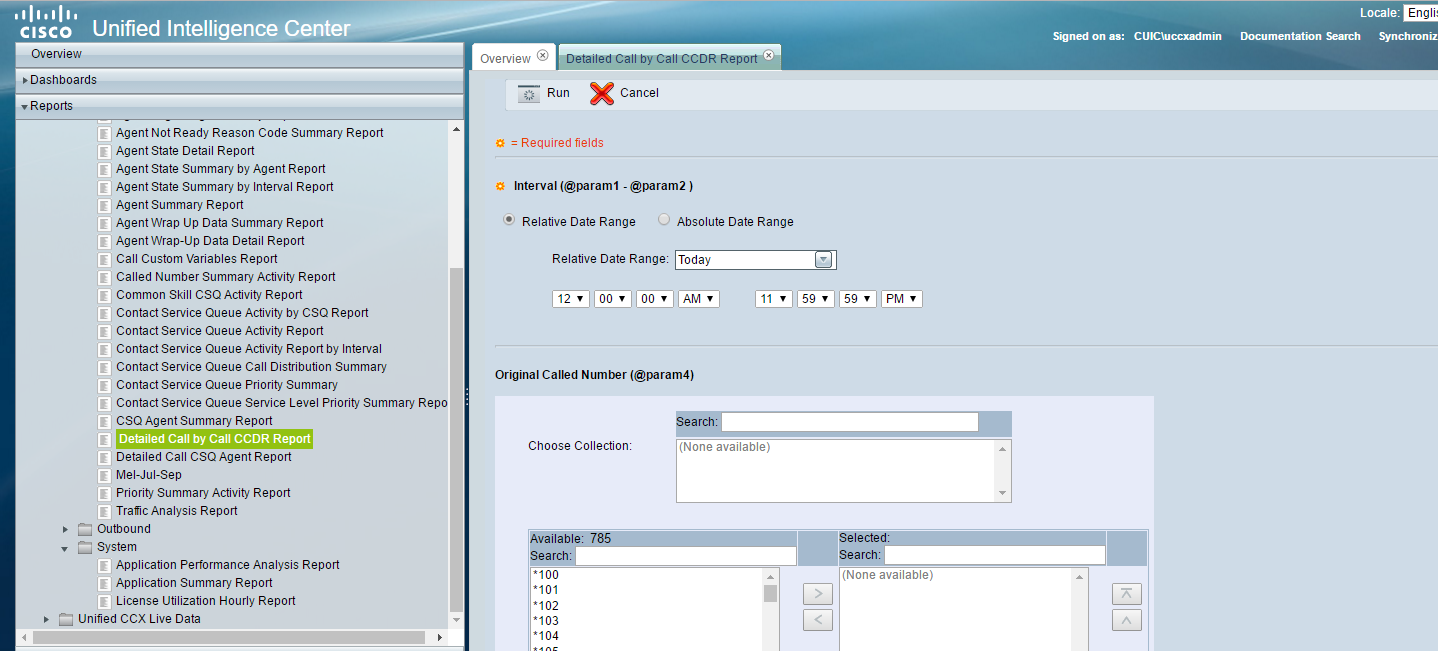Click report icon beside Agent State Detail Report
1438x651 pixels.
[x=104, y=151]
